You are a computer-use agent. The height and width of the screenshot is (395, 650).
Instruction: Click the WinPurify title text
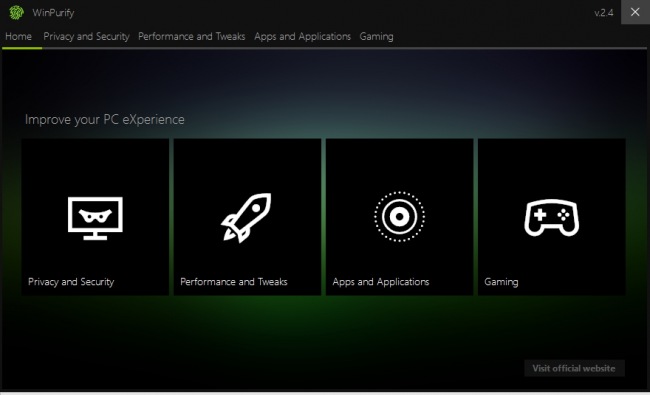[x=53, y=13]
